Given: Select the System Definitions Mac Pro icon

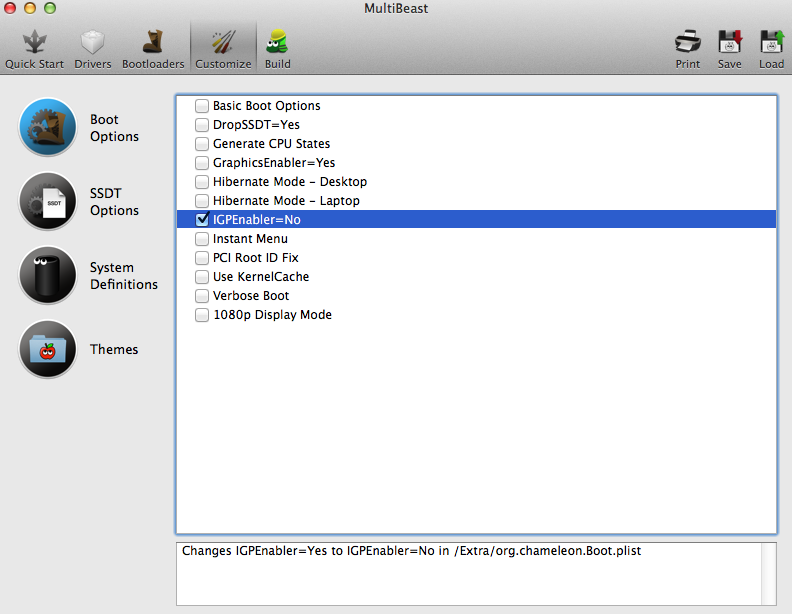Looking at the screenshot, I should click(x=47, y=275).
